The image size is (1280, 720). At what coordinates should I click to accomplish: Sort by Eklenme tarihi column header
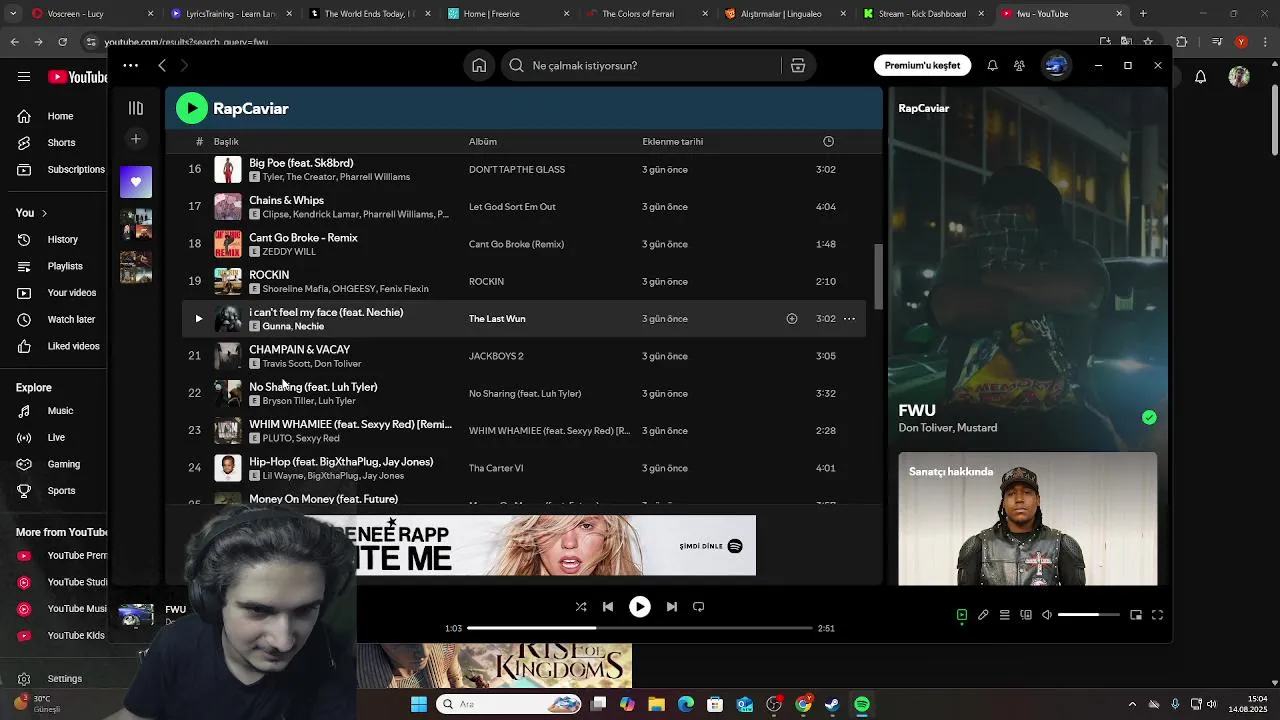672,141
